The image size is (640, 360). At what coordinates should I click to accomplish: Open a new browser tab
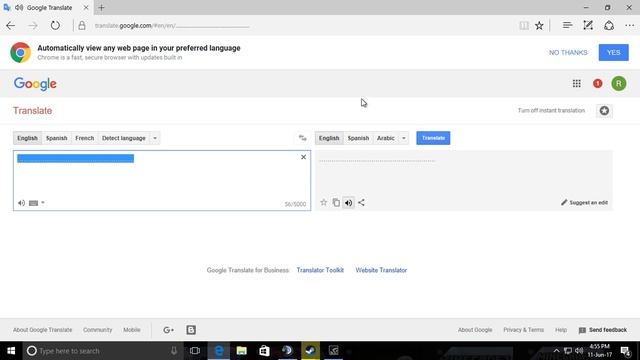(101, 7)
